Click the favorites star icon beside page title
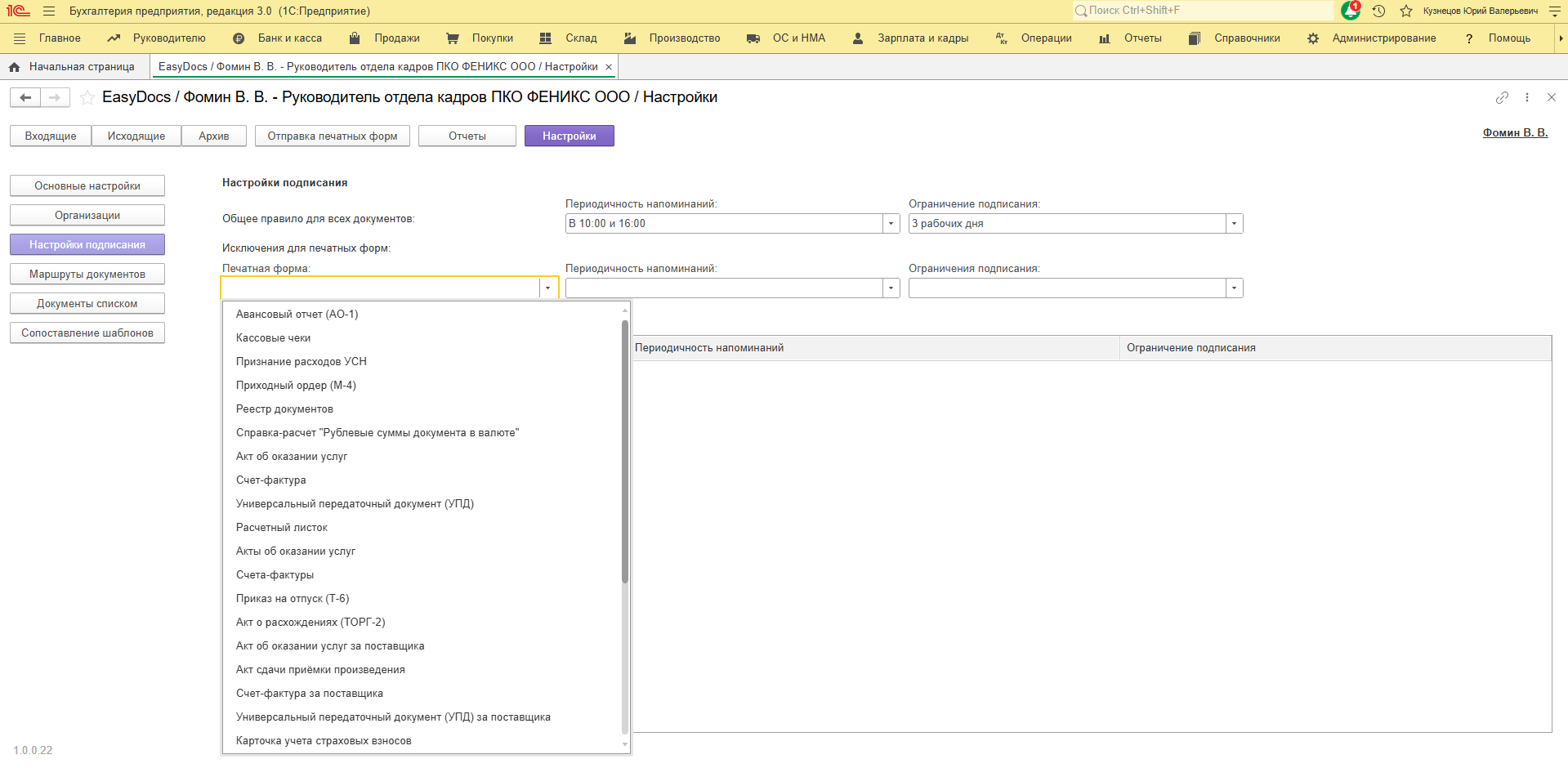 tap(87, 98)
